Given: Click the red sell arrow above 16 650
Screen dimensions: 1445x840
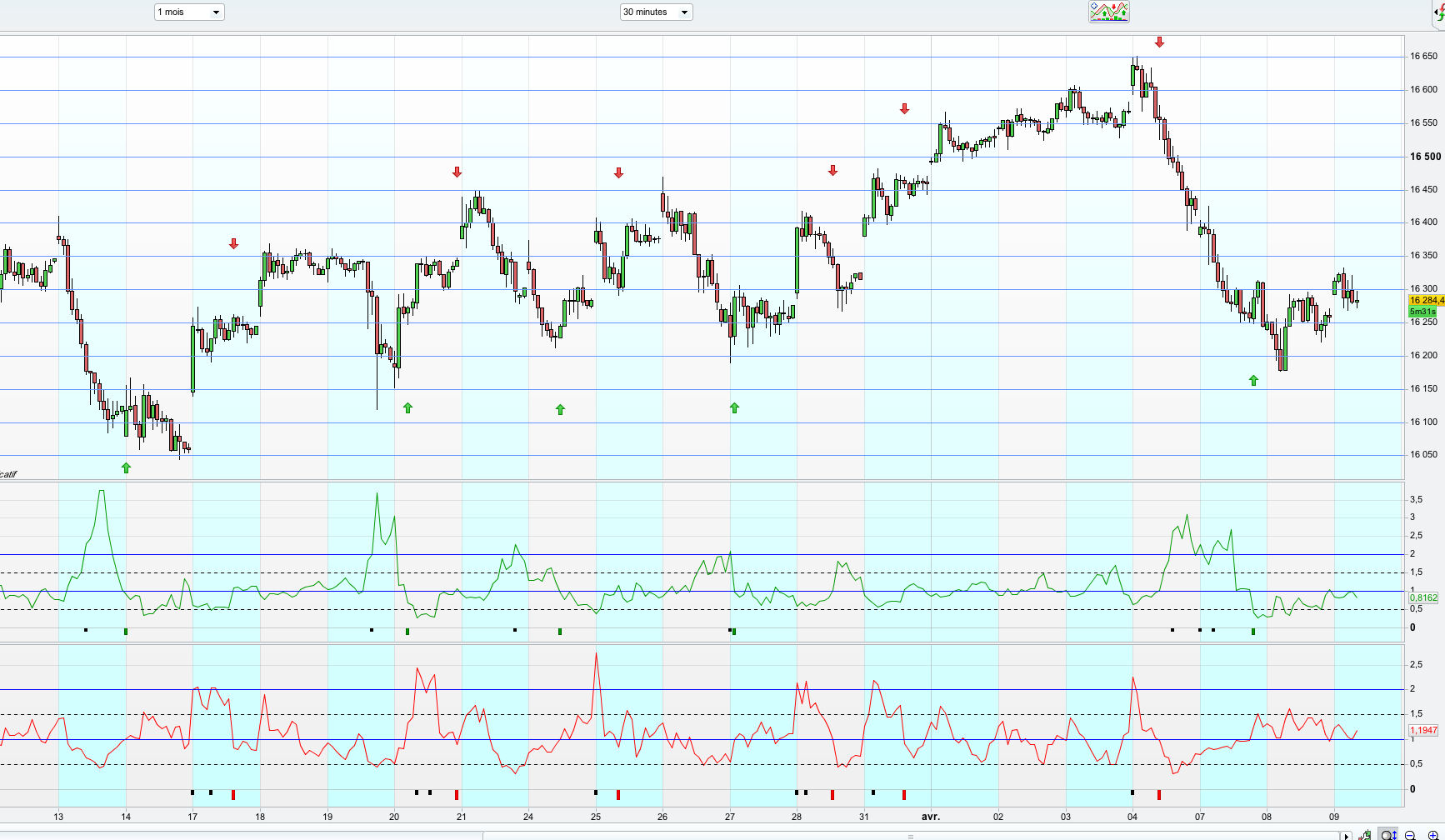Looking at the screenshot, I should (1159, 42).
